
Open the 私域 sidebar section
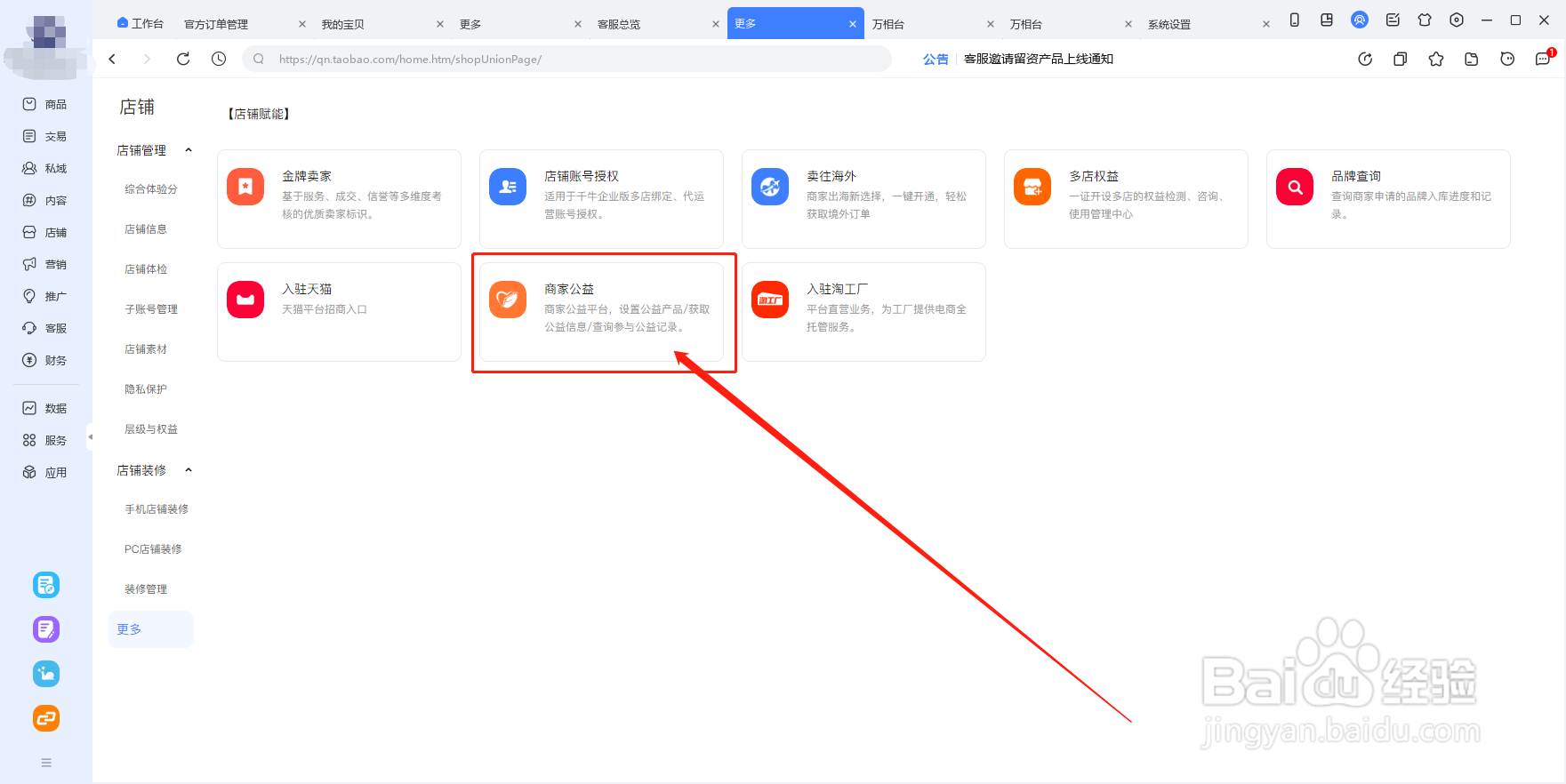44,168
